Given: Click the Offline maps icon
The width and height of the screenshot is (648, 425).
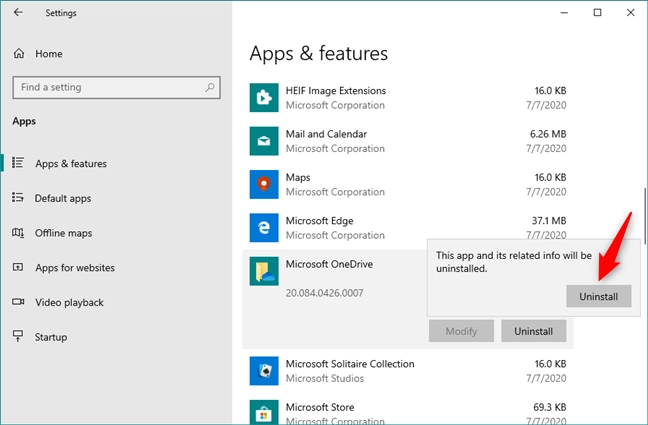Looking at the screenshot, I should pyautogui.click(x=18, y=232).
